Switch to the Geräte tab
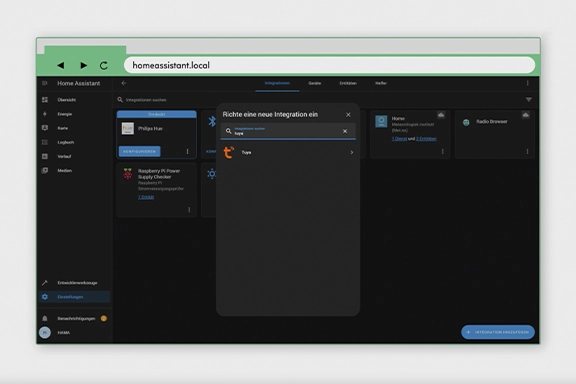This screenshot has height=384, width=576. coord(315,83)
